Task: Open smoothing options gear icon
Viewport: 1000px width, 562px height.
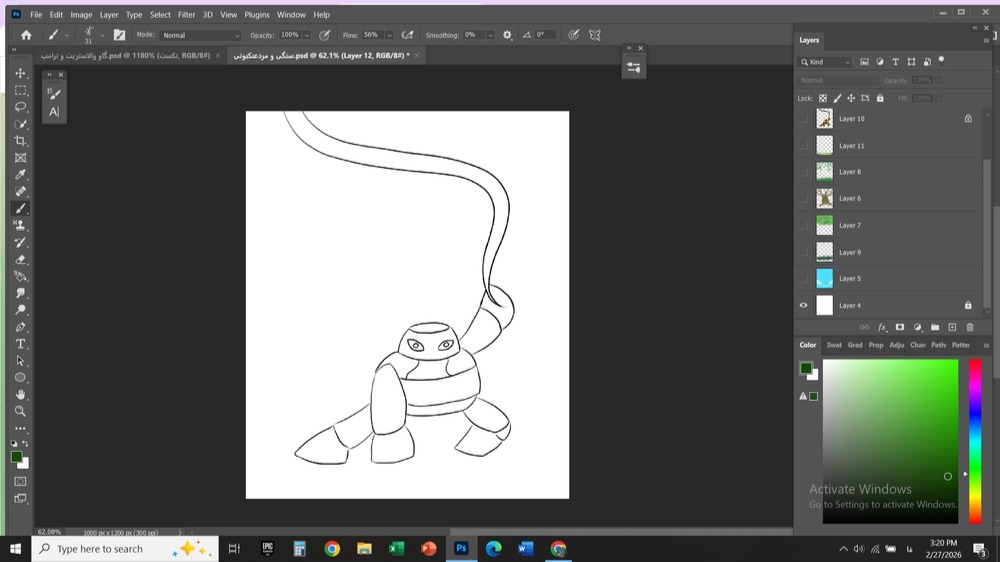Action: click(507, 35)
